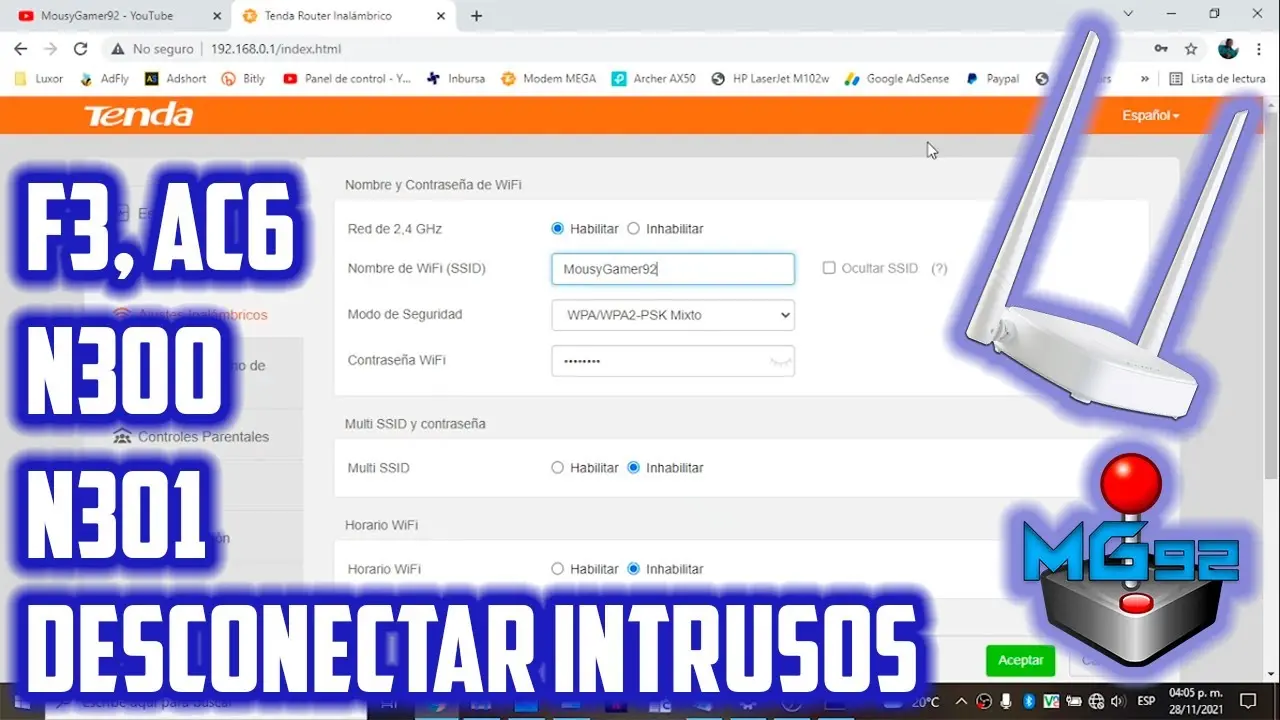The width and height of the screenshot is (1280, 720).
Task: Select Inhabilitar for Multi SSID
Action: [634, 468]
